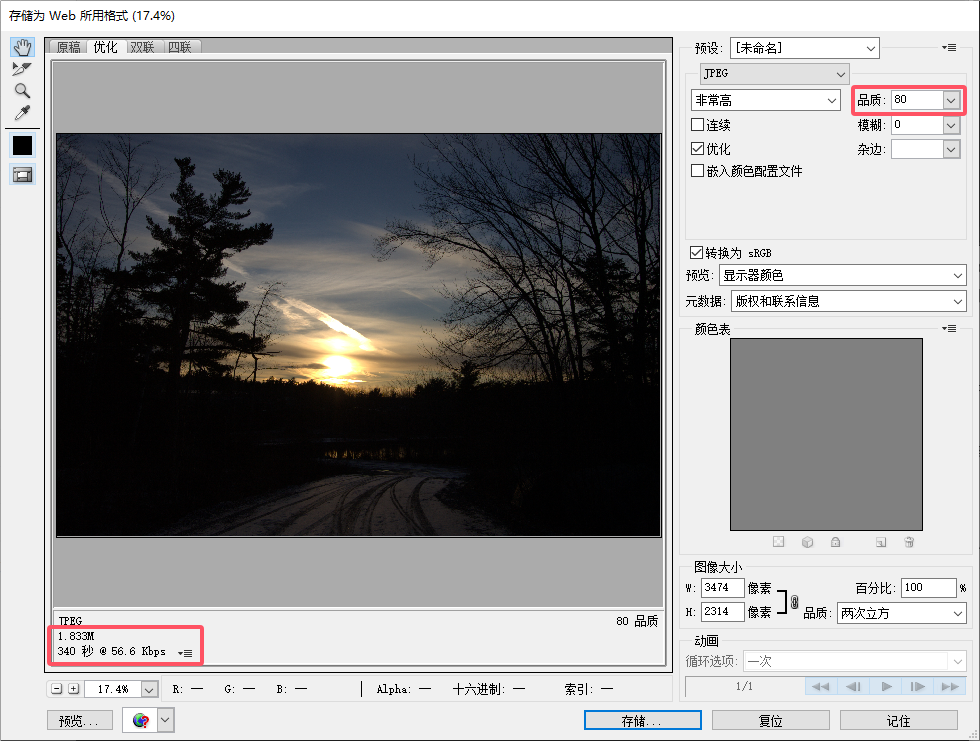Enable the 连续 checkbox
Screen dimensions: 980x741
698,125
